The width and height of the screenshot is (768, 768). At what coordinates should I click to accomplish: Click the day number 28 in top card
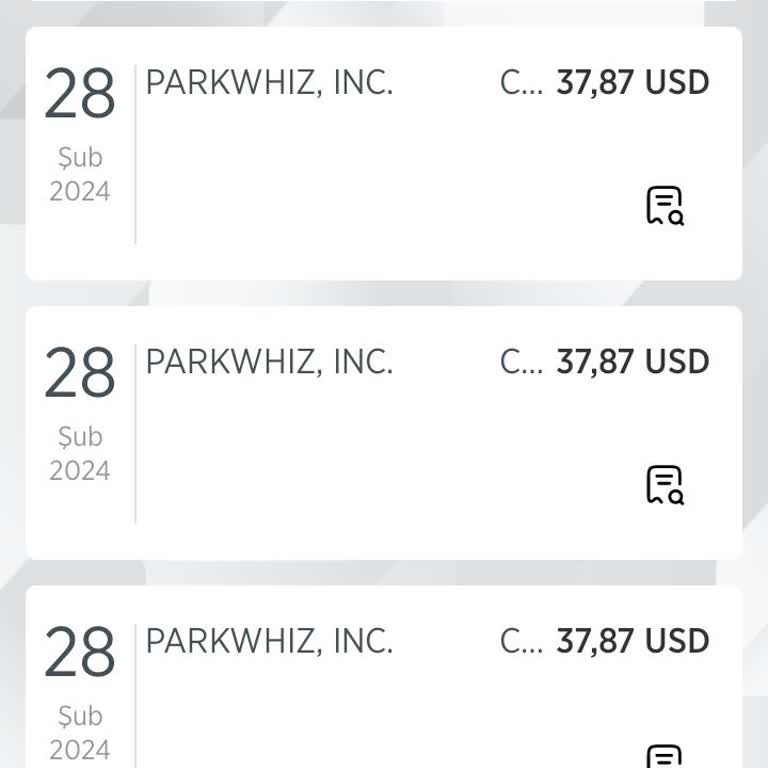tap(80, 96)
